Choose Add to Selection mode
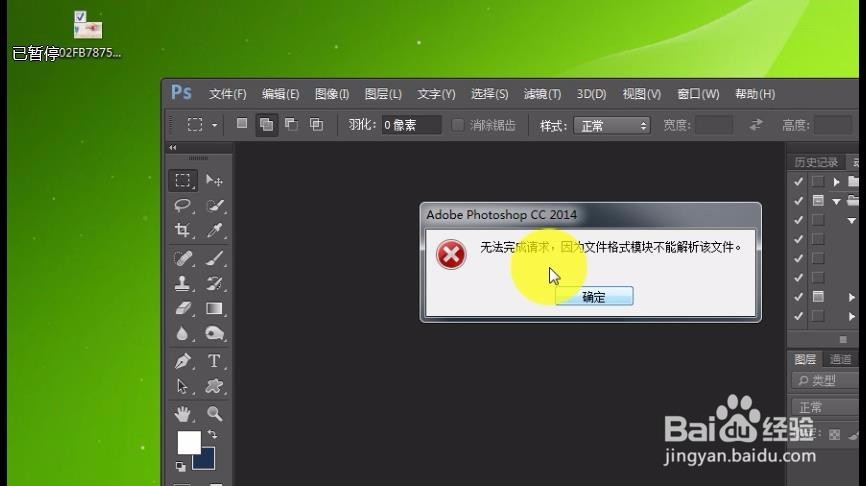 pos(266,125)
